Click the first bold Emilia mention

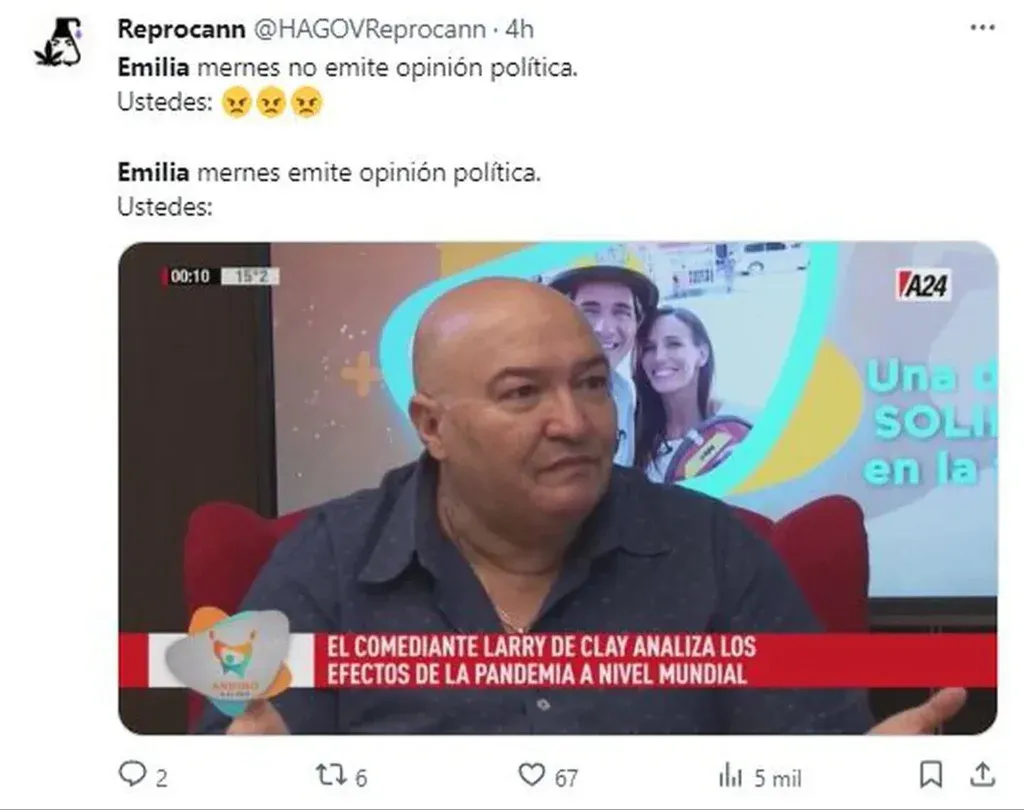coord(153,67)
